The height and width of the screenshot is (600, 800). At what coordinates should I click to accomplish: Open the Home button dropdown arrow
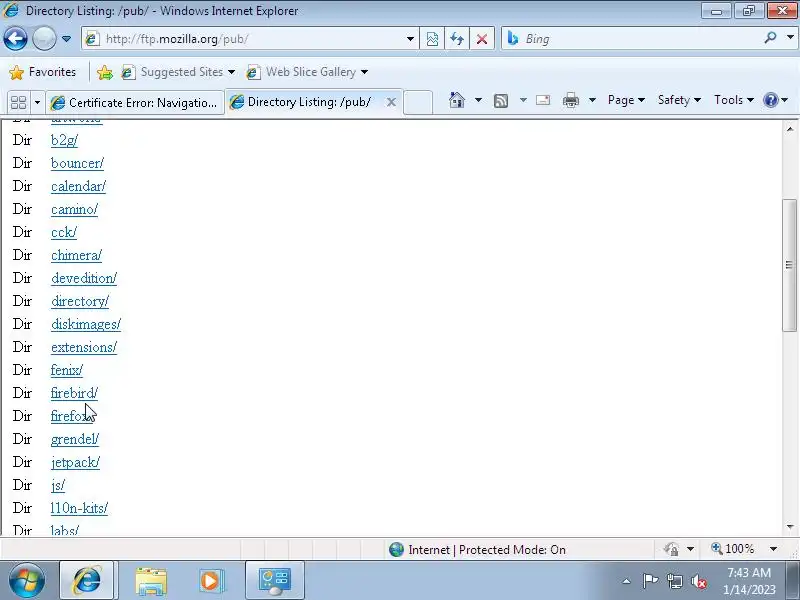coord(478,100)
